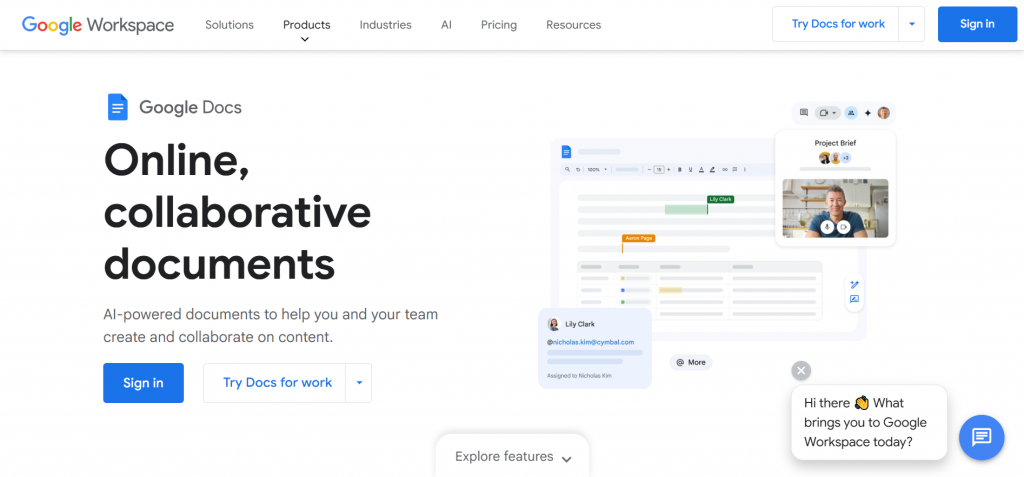This screenshot has height=477, width=1024.
Task: Click the add comment icon under pen
Action: pos(854,299)
